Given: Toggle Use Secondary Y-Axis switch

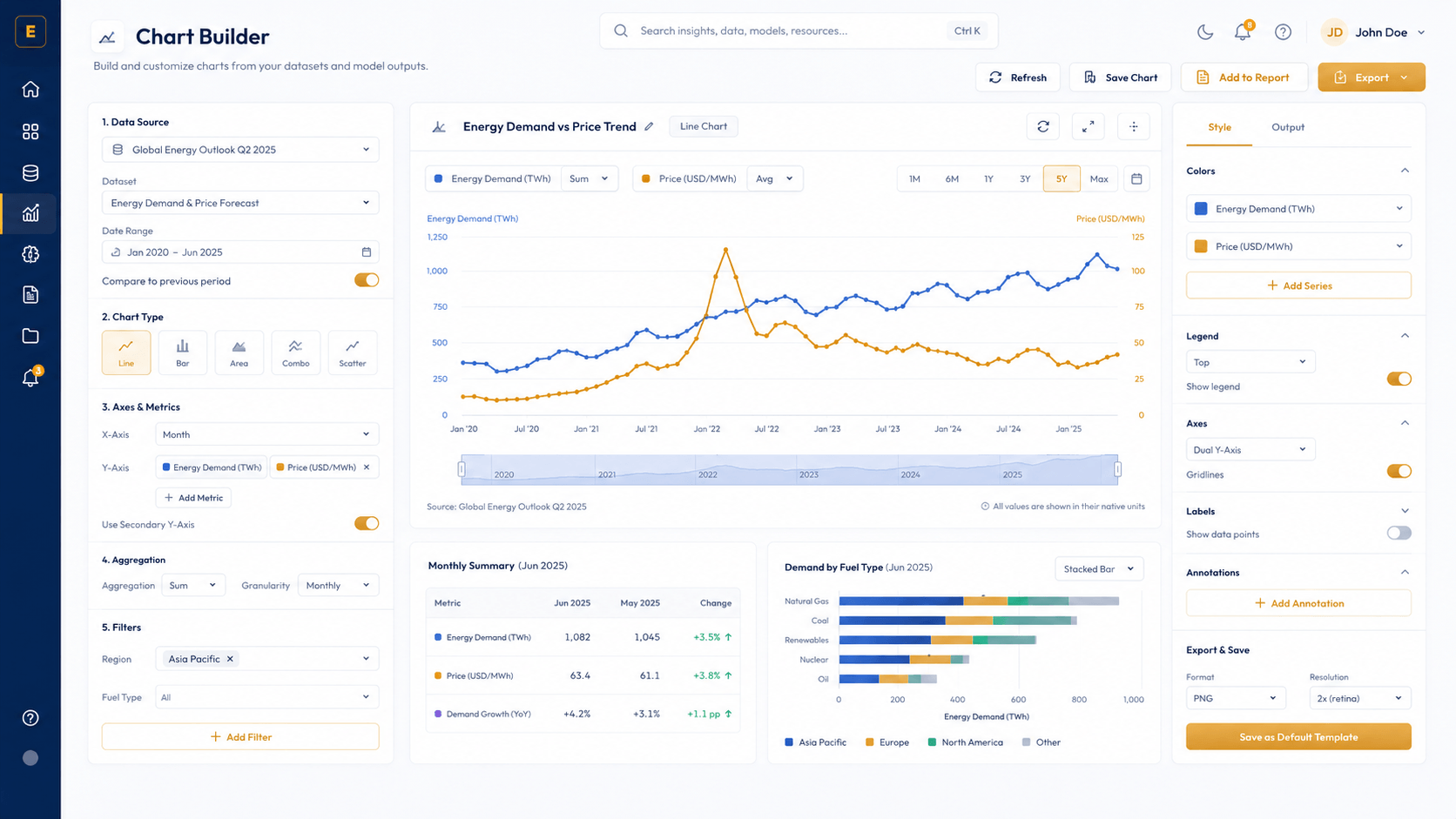Looking at the screenshot, I should pos(367,523).
